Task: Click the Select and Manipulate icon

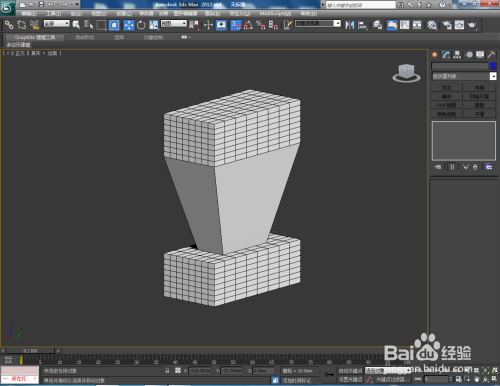Action: (208, 25)
